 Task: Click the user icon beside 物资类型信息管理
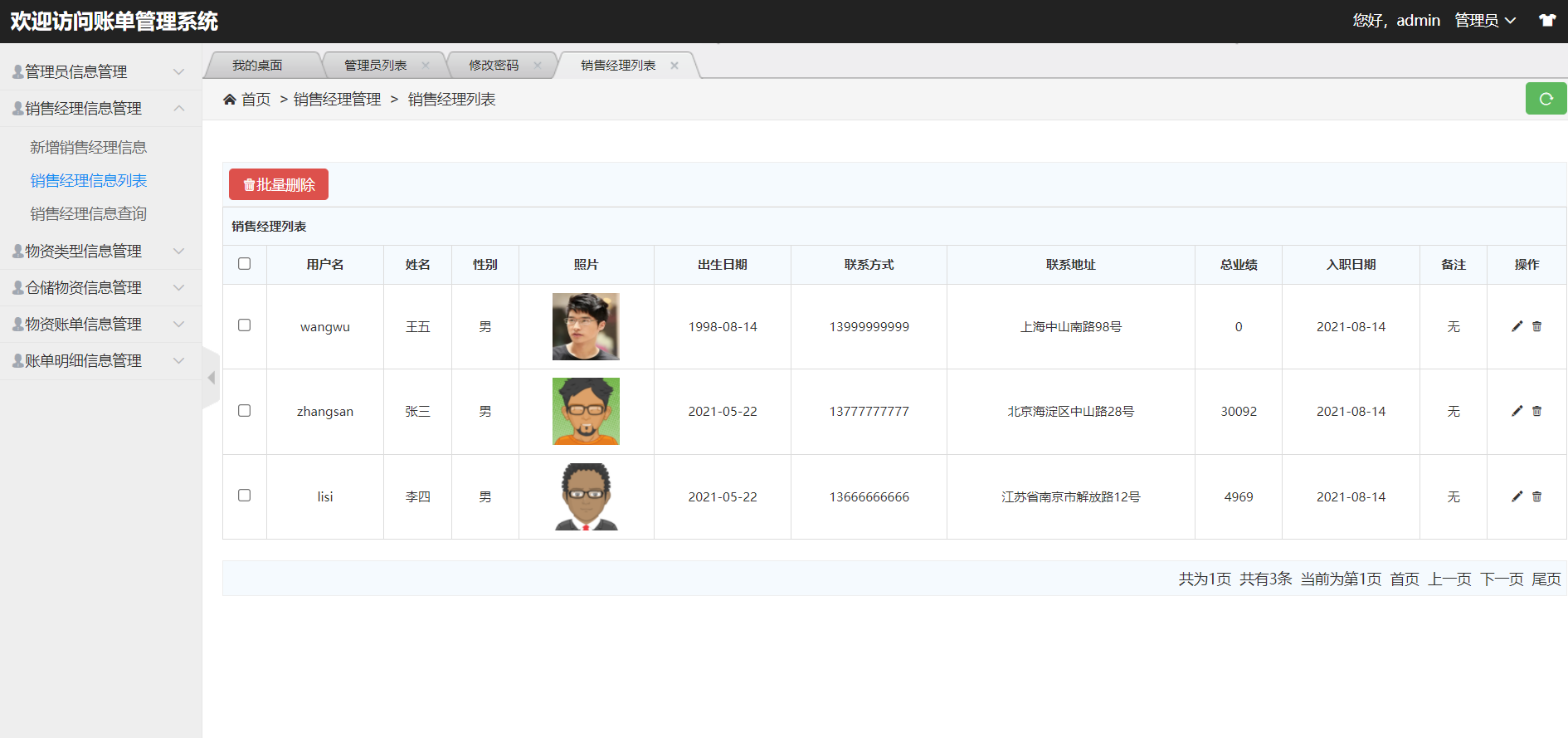point(17,251)
